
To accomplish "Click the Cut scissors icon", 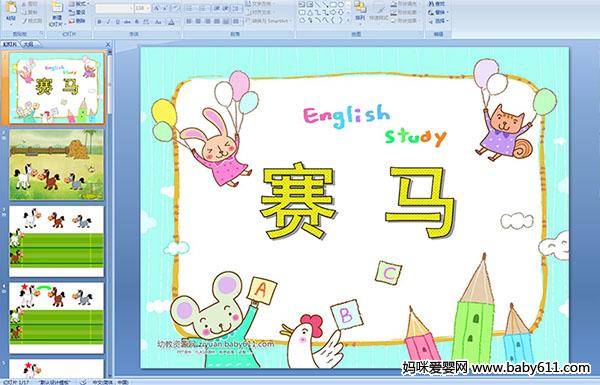I will point(24,4).
